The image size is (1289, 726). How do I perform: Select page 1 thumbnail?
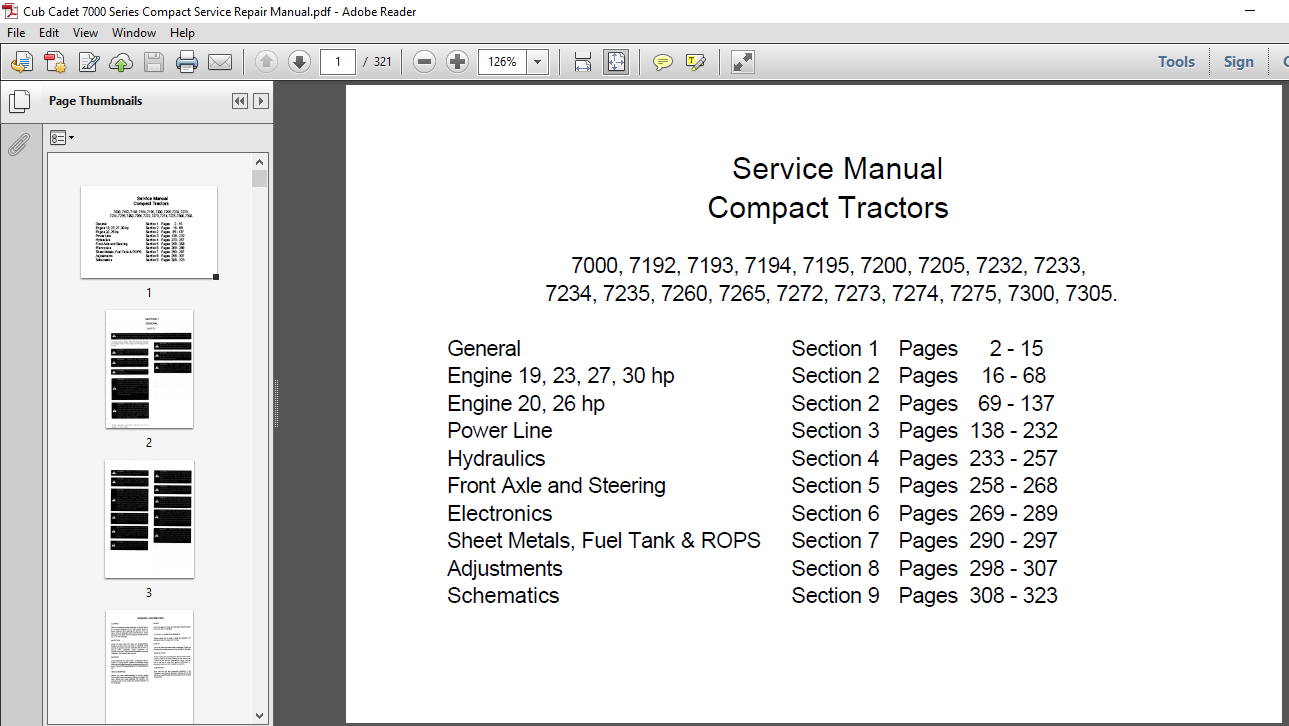(x=149, y=232)
